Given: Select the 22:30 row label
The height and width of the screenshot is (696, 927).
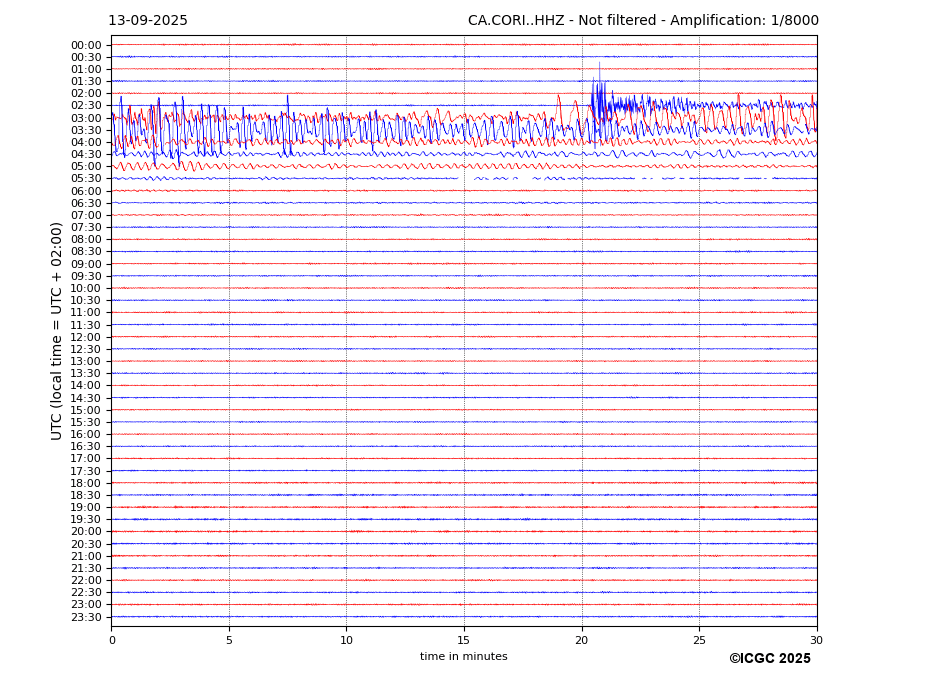Looking at the screenshot, I should point(86,593).
